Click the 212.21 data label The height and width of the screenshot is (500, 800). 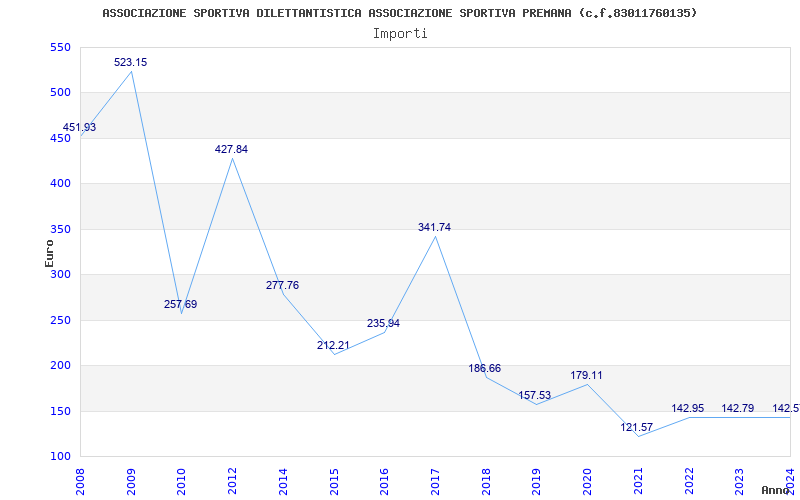333,345
